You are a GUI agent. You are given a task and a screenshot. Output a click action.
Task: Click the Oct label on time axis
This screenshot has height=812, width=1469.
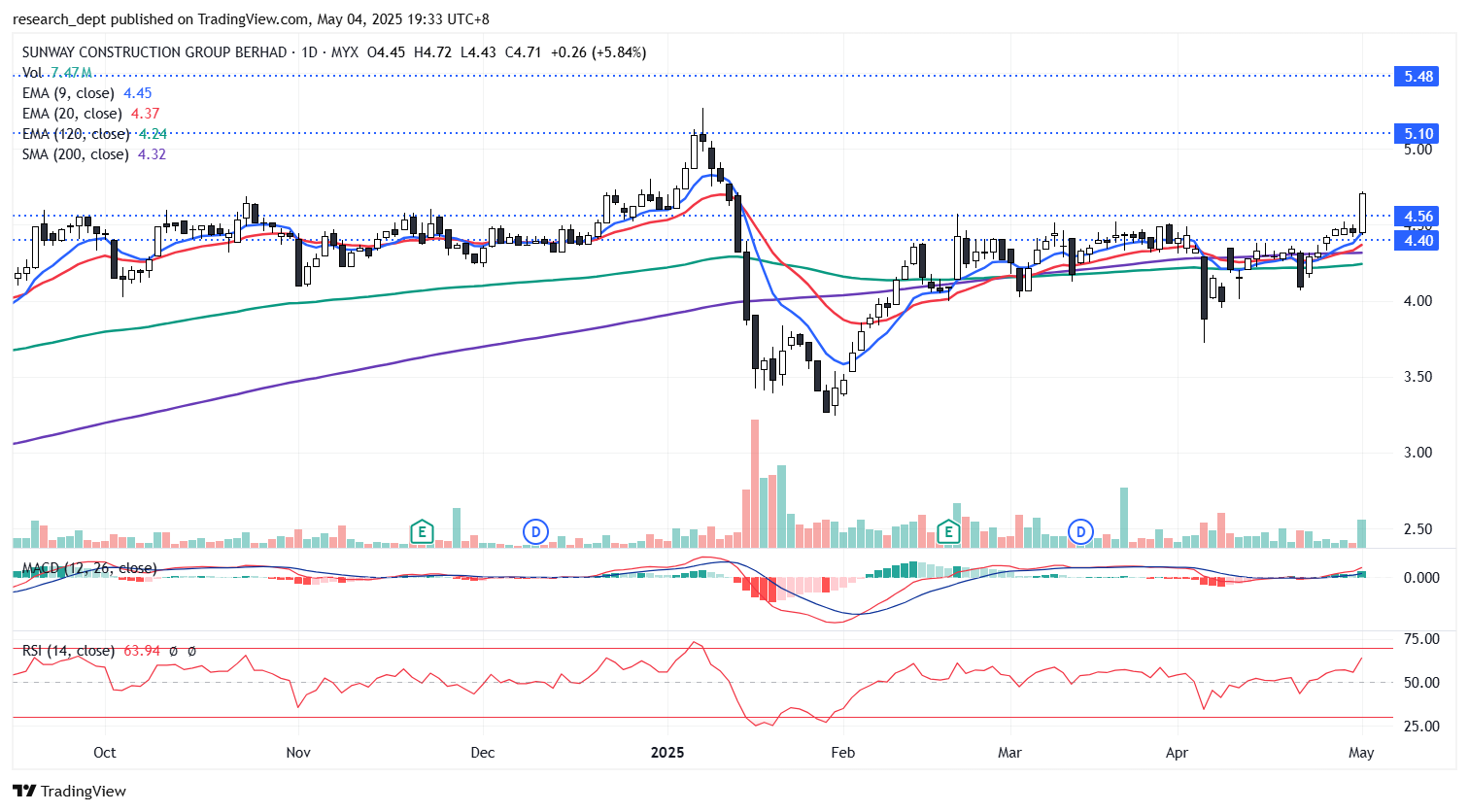[x=104, y=753]
